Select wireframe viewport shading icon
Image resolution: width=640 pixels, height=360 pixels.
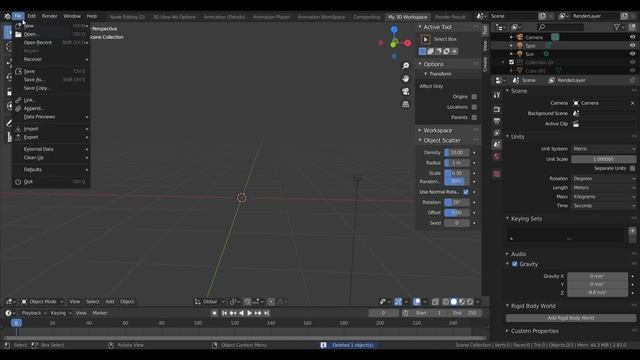coord(446,302)
